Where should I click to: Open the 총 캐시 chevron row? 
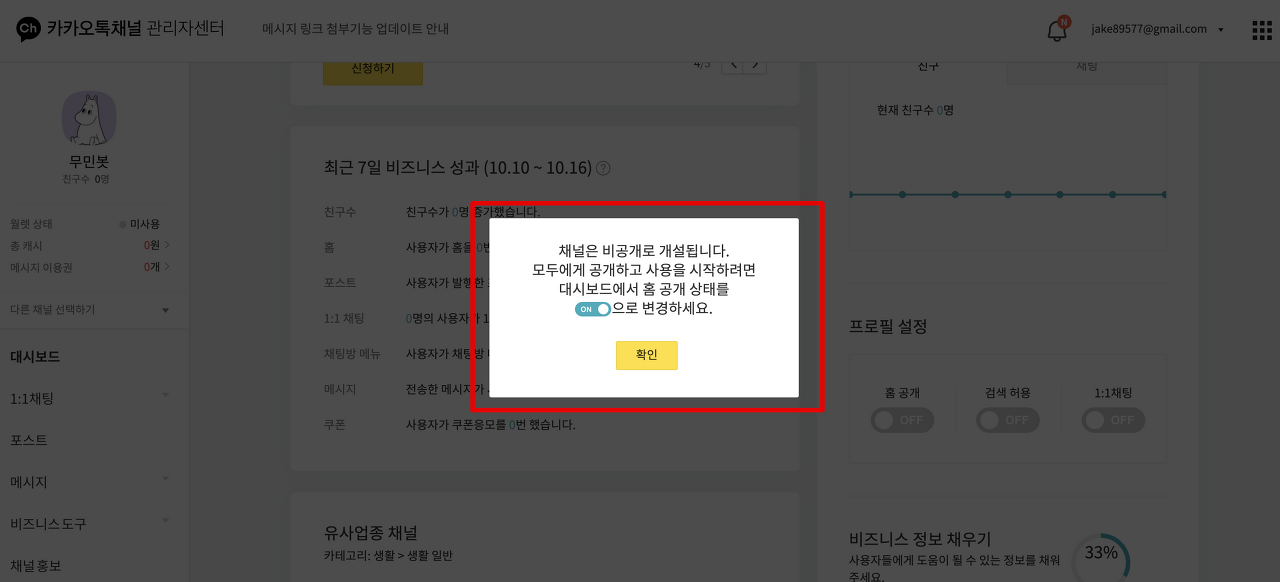[x=89, y=245]
